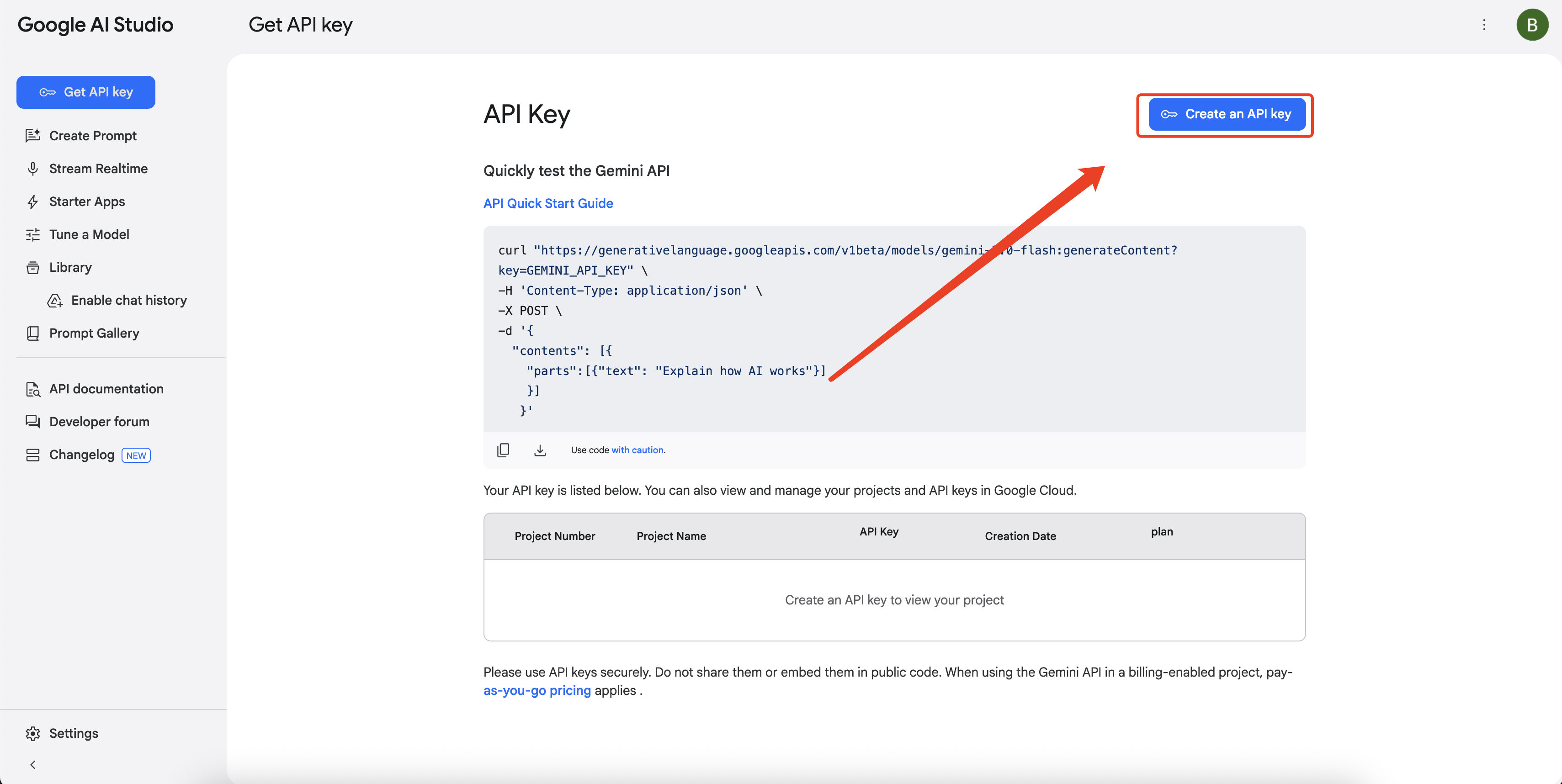1562x784 pixels.
Task: Click the API documentation sidebar item
Action: pos(106,389)
